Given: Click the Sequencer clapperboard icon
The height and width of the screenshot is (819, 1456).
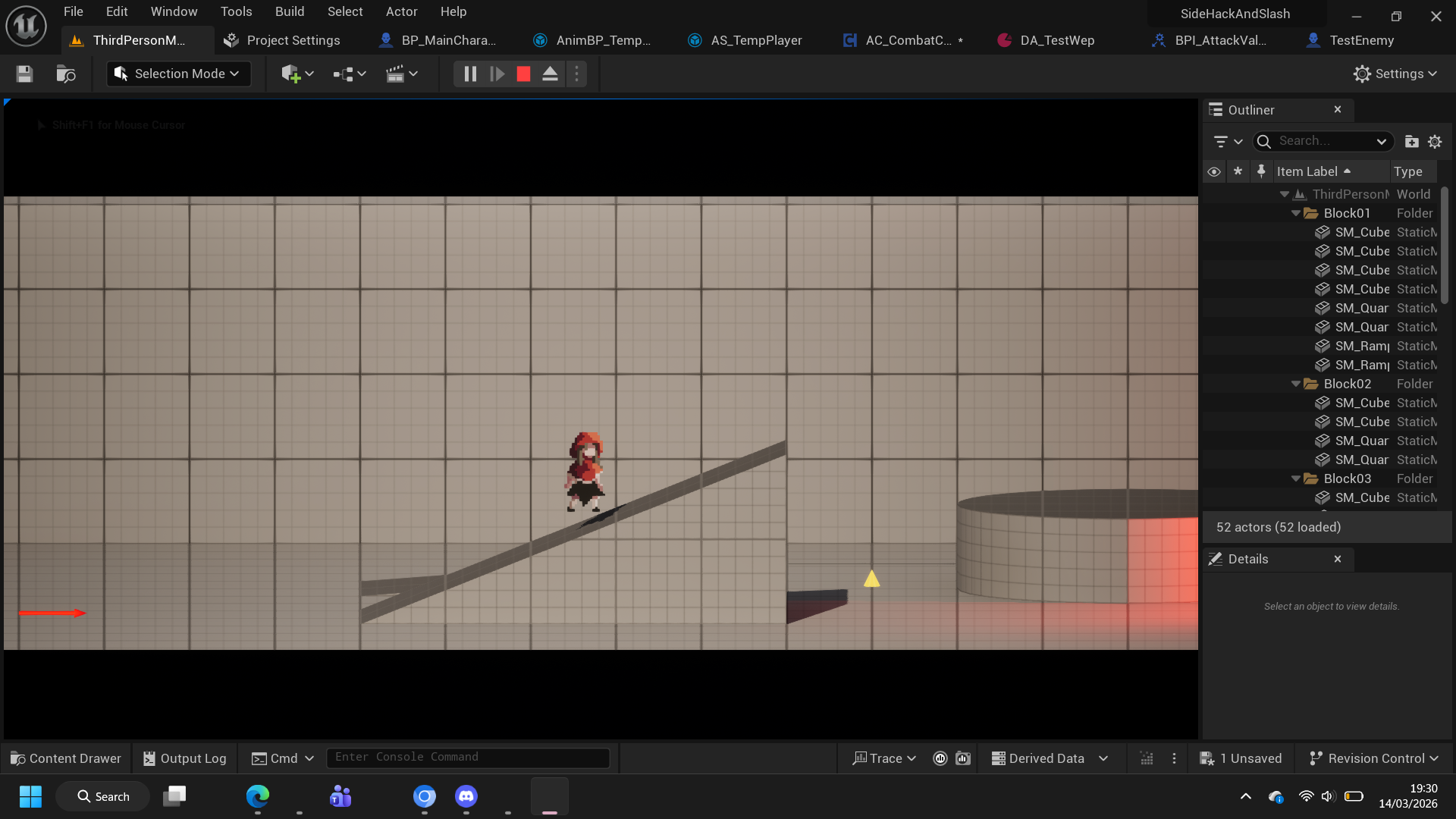Looking at the screenshot, I should (x=395, y=74).
